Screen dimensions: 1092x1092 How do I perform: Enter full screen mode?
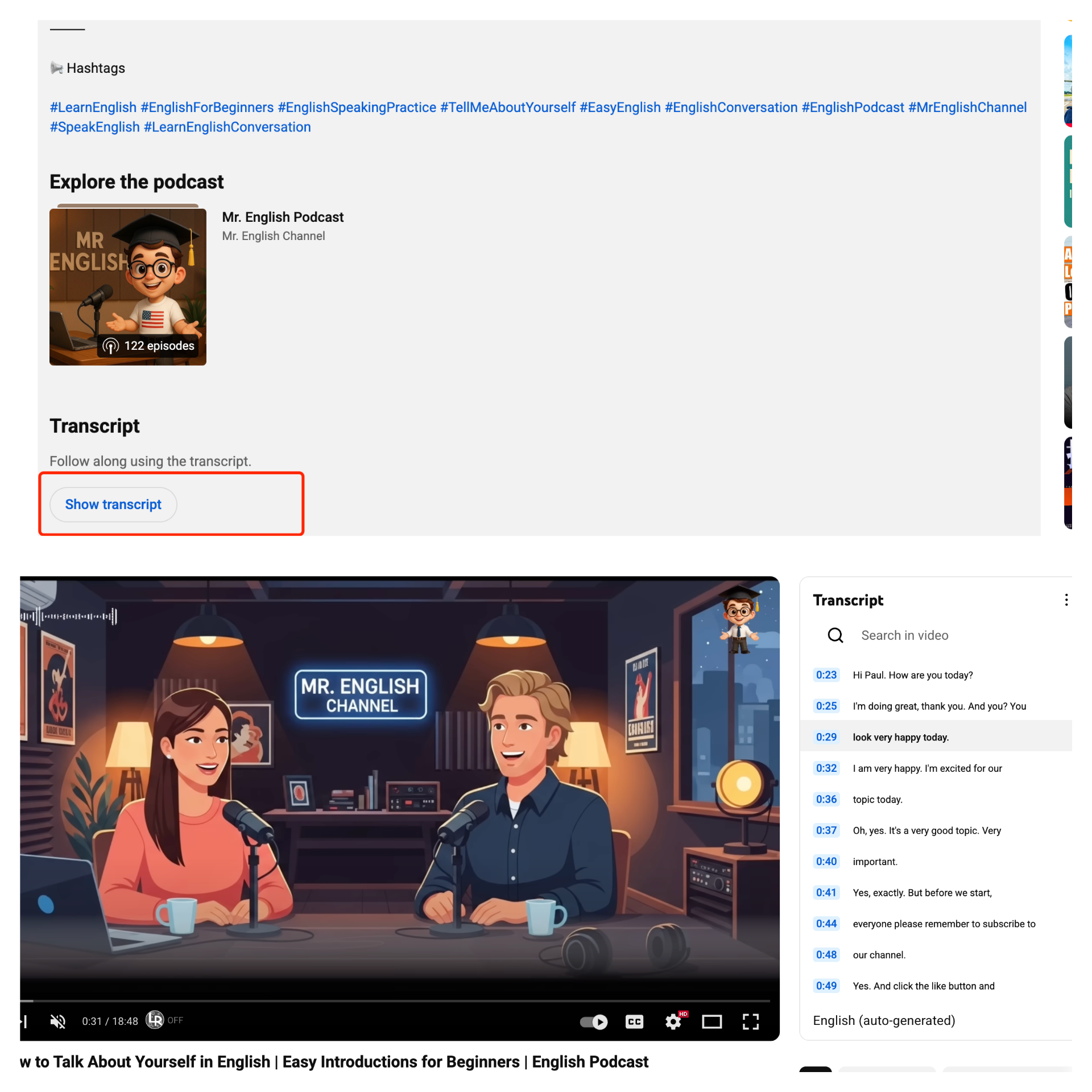pos(751,1022)
